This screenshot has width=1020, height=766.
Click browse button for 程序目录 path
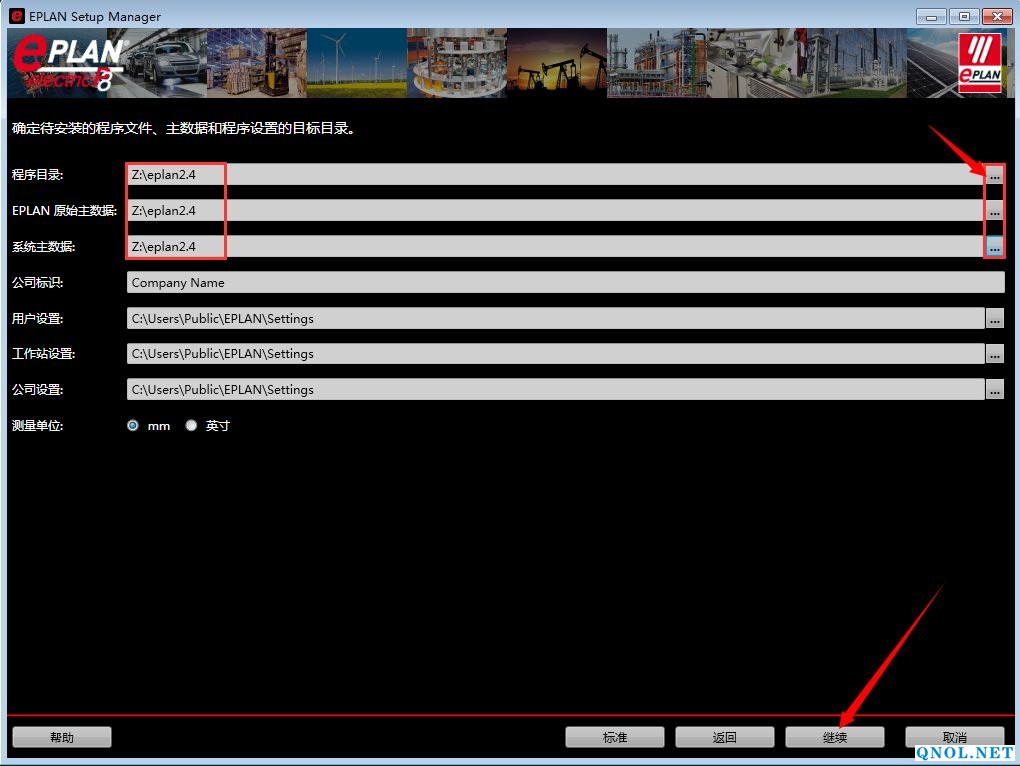pos(994,175)
